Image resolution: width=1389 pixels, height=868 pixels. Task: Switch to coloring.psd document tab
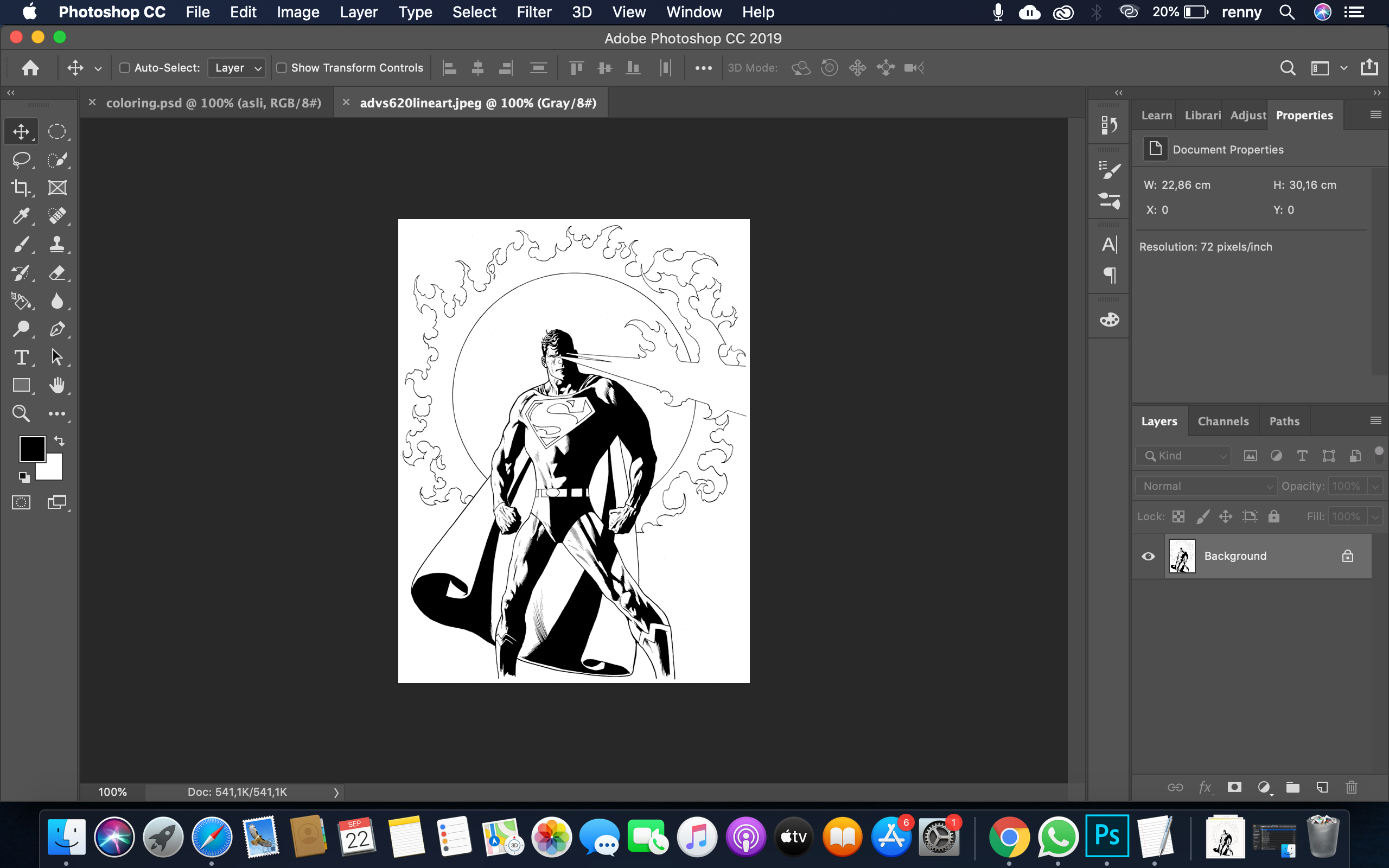coord(213,103)
